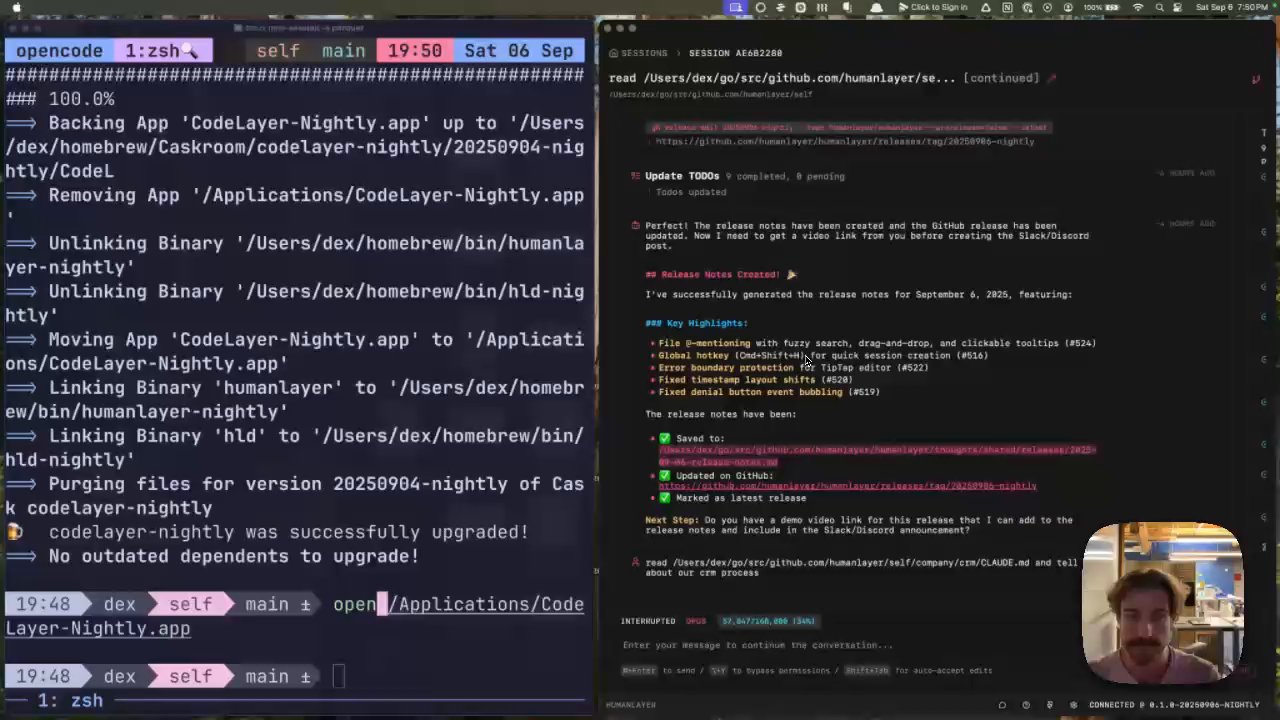Click the webcam picture-in-picture thumbnail
This screenshot has height=720, width=1280.
tap(1162, 601)
